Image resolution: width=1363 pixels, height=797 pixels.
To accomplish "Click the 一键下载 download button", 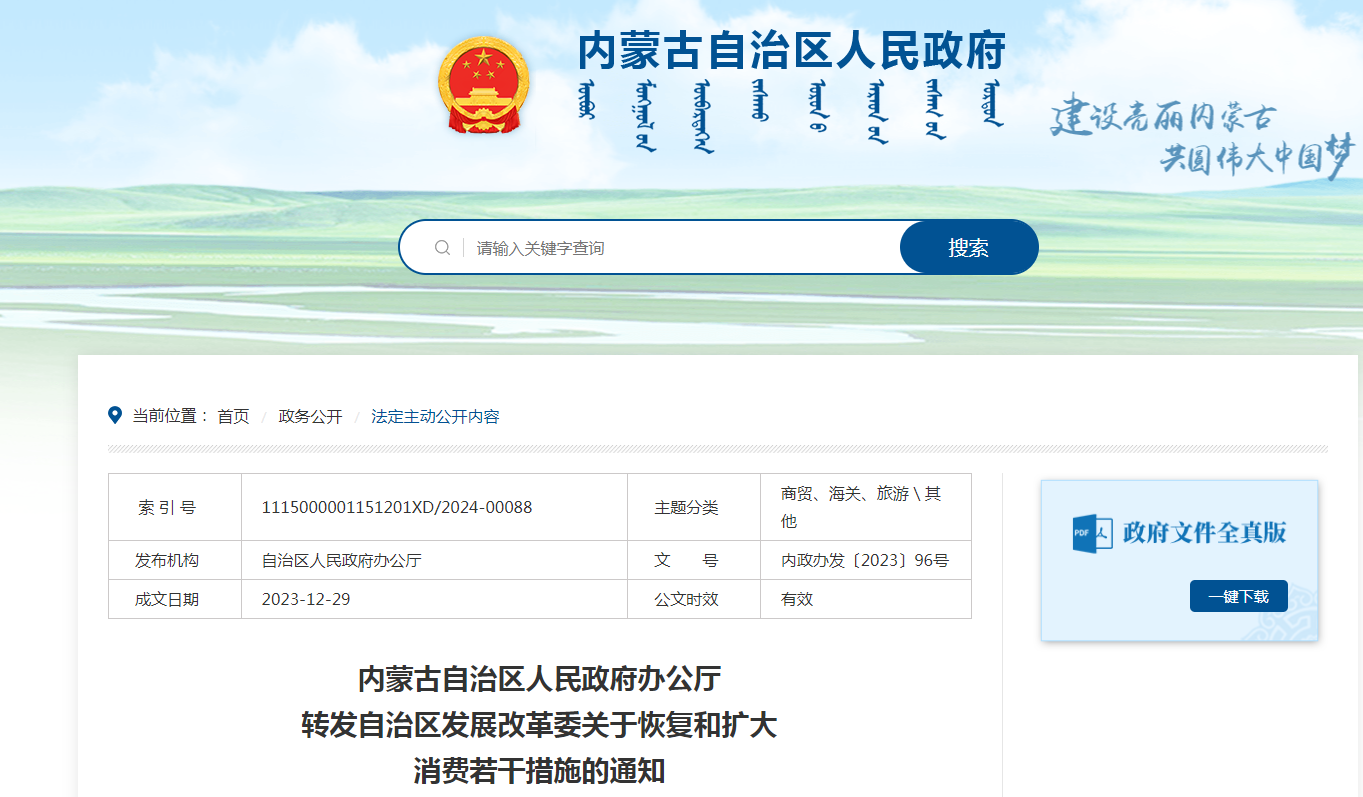I will pos(1238,596).
